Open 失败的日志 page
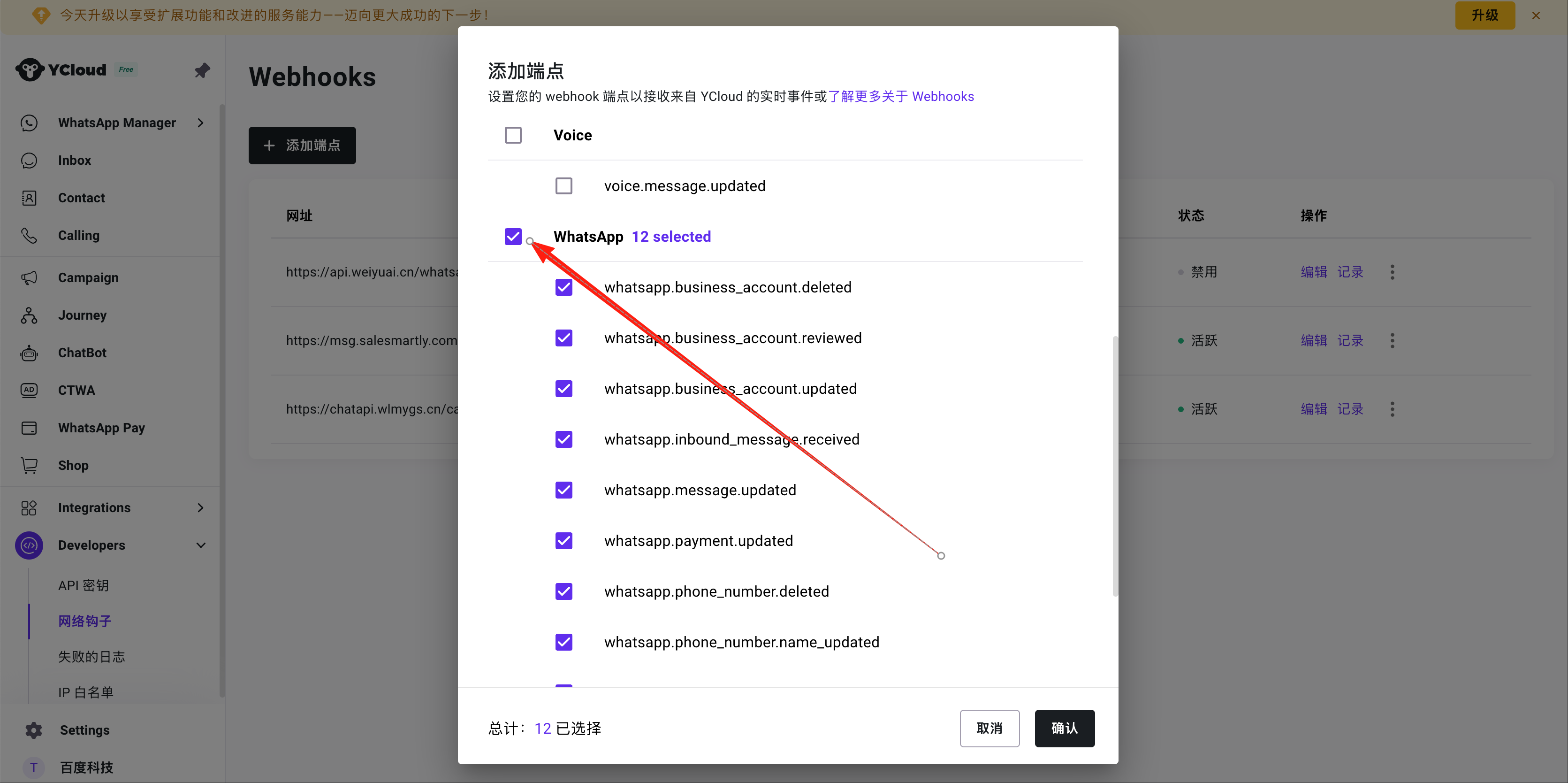Screen dimensions: 1568x783 91,656
